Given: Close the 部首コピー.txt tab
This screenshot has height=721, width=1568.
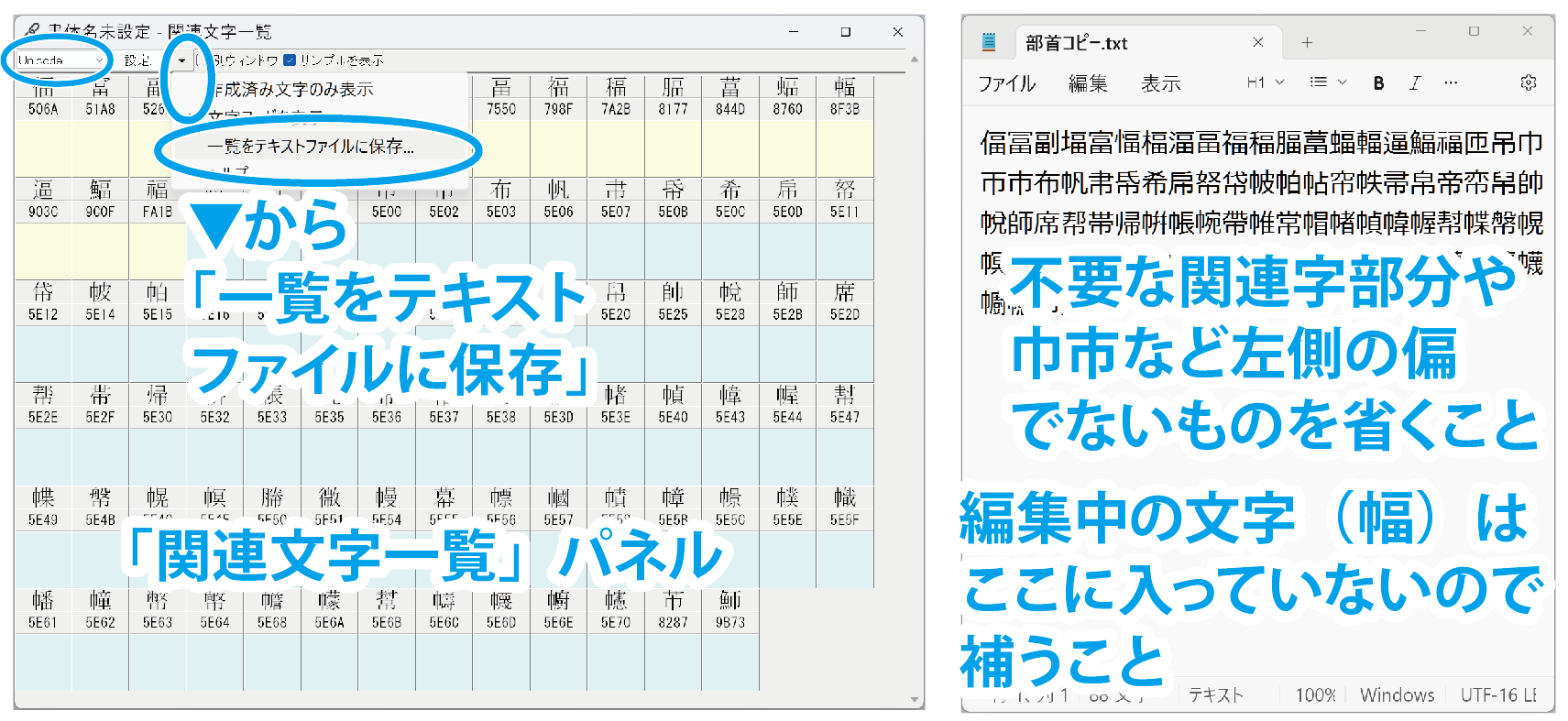Looking at the screenshot, I should pos(1258,43).
